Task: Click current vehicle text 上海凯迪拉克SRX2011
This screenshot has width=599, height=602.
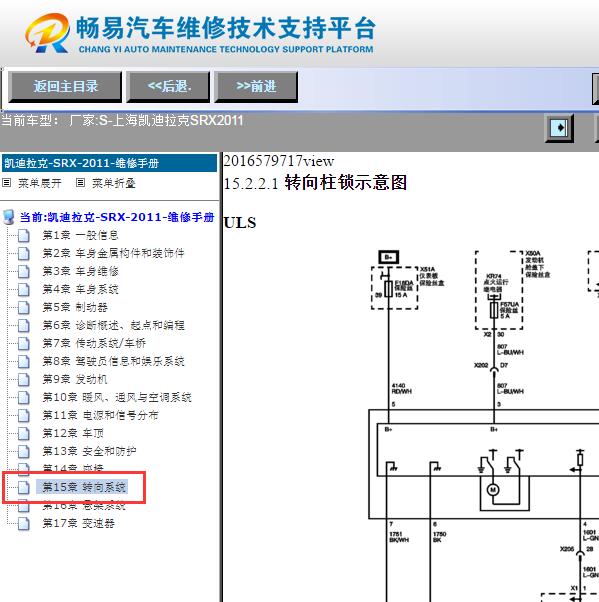Action: tap(178, 121)
